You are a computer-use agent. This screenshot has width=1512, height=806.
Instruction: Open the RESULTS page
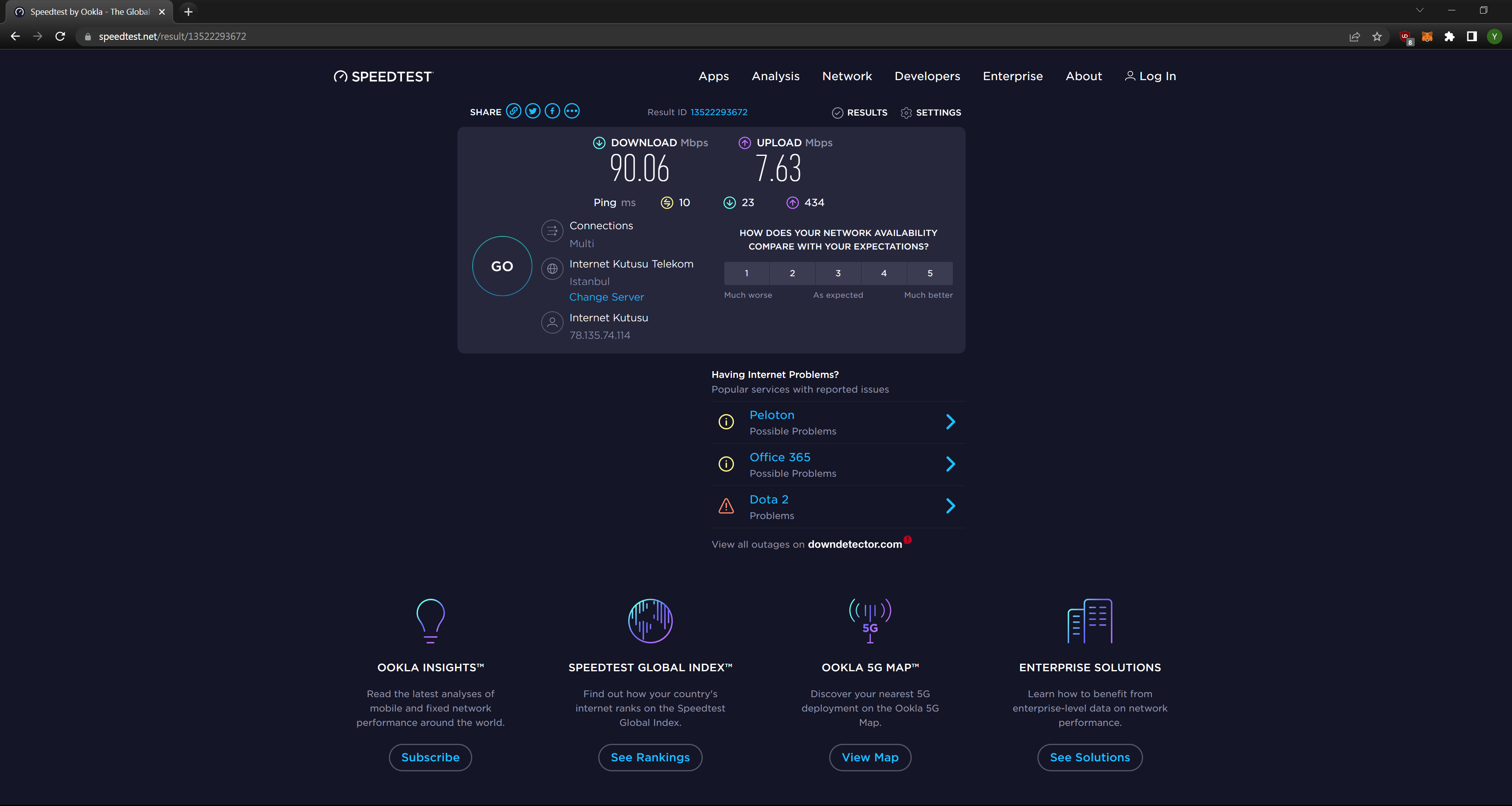tap(860, 113)
